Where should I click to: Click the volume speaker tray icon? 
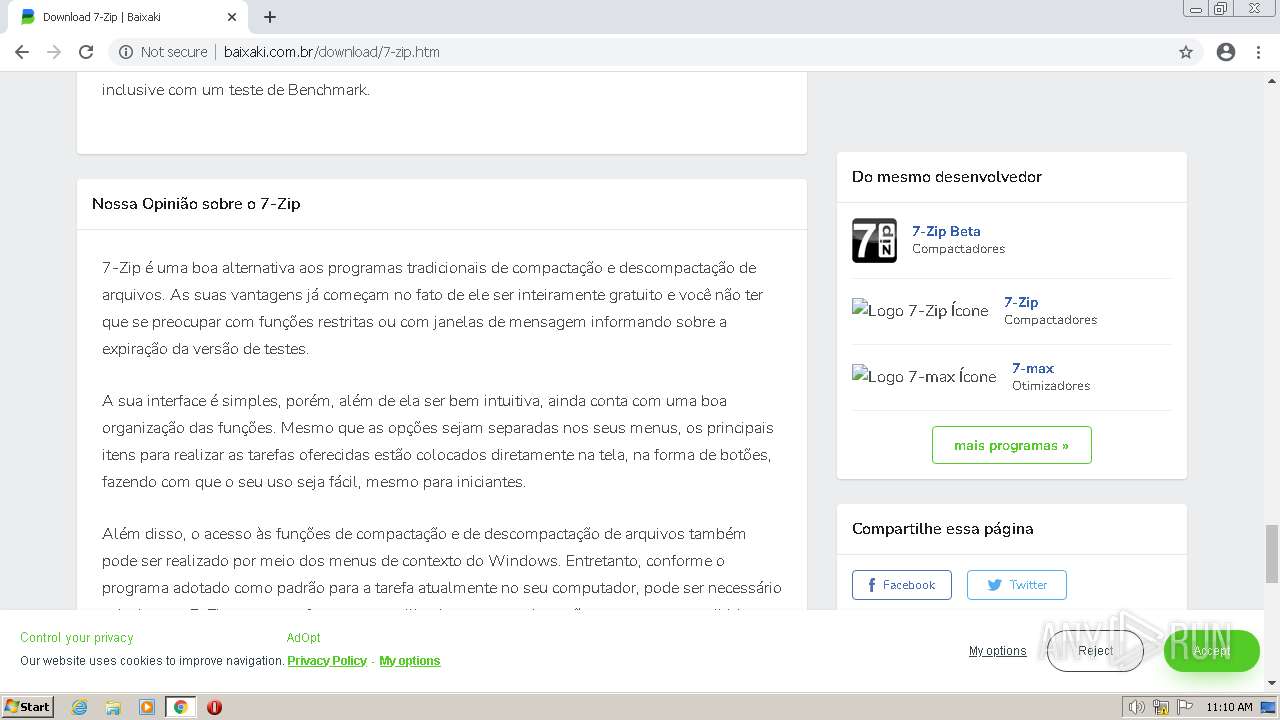(1136, 707)
